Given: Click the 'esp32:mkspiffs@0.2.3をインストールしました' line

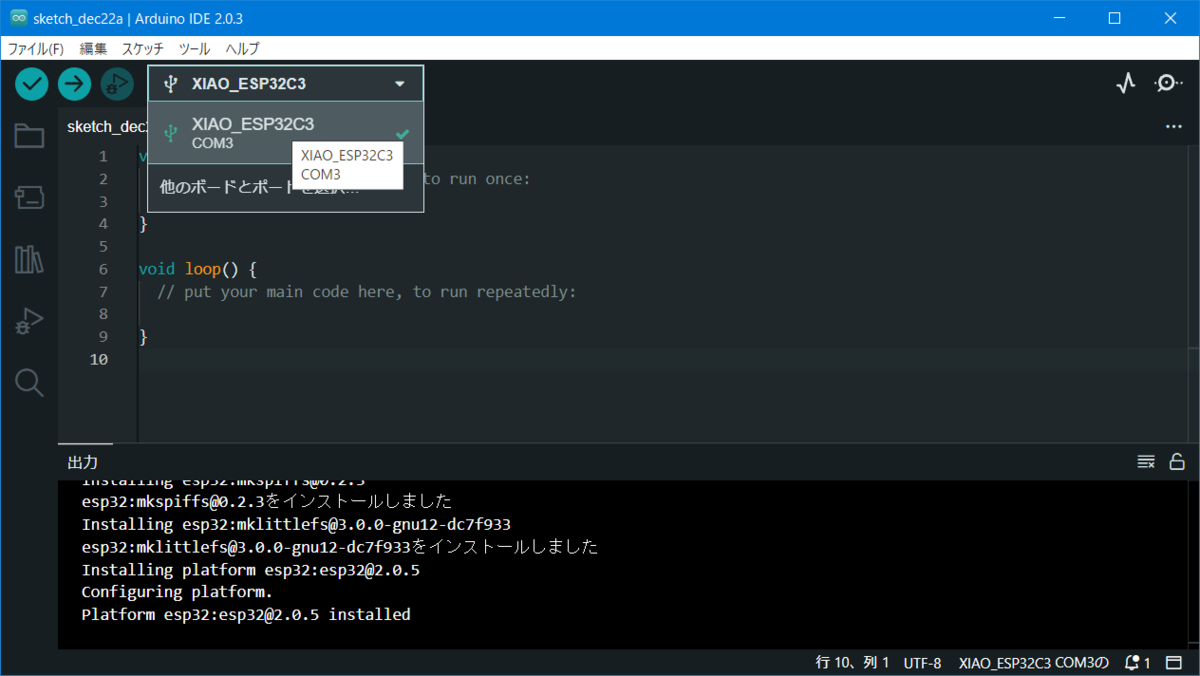Looking at the screenshot, I should [267, 501].
